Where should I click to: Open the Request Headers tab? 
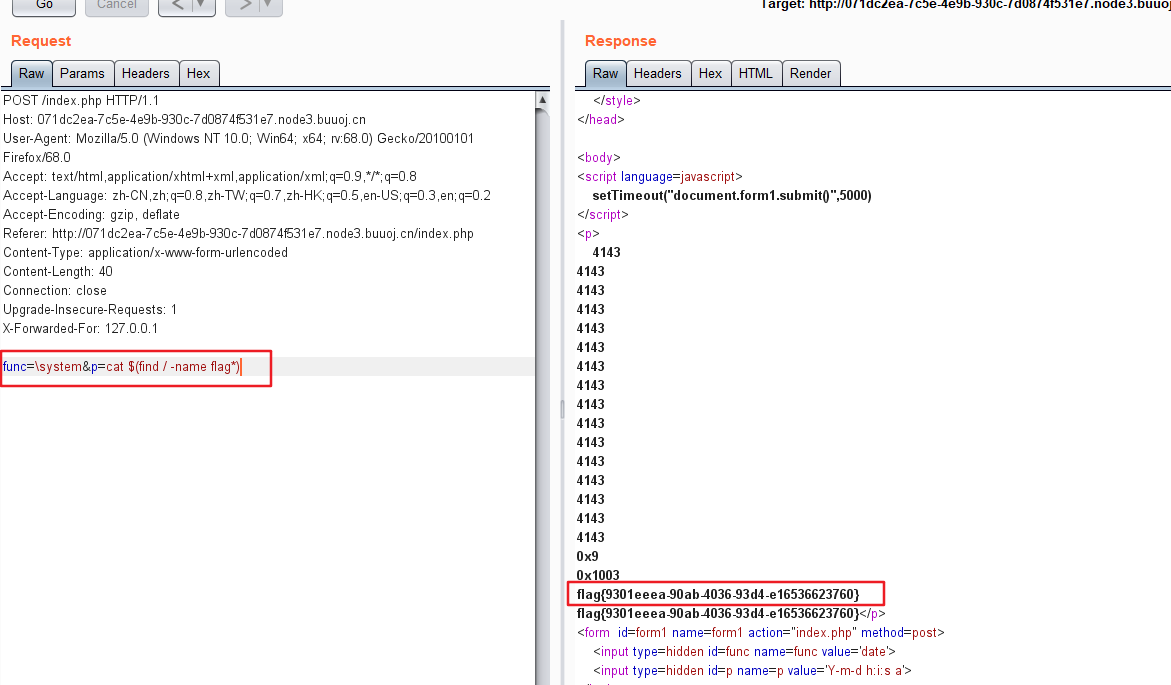point(146,73)
